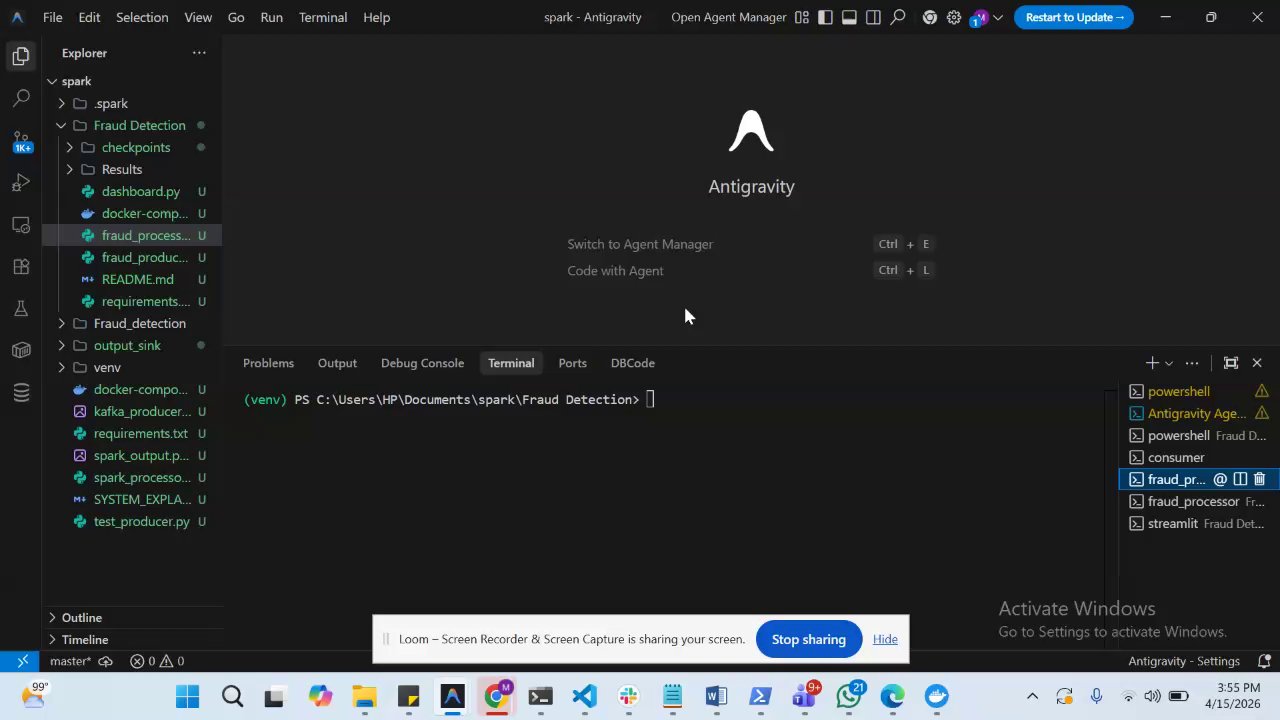Stop sharing the screen in the Loom bar
Viewport: 1280px width, 720px height.
(x=808, y=639)
